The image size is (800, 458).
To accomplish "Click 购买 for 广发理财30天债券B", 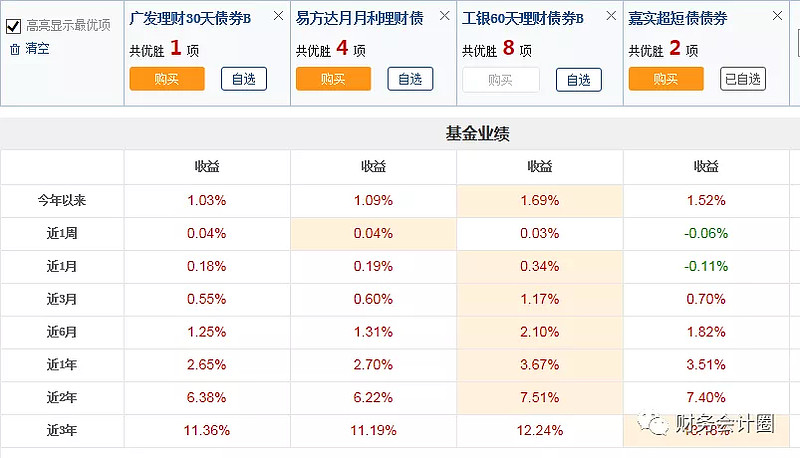I will click(167, 79).
